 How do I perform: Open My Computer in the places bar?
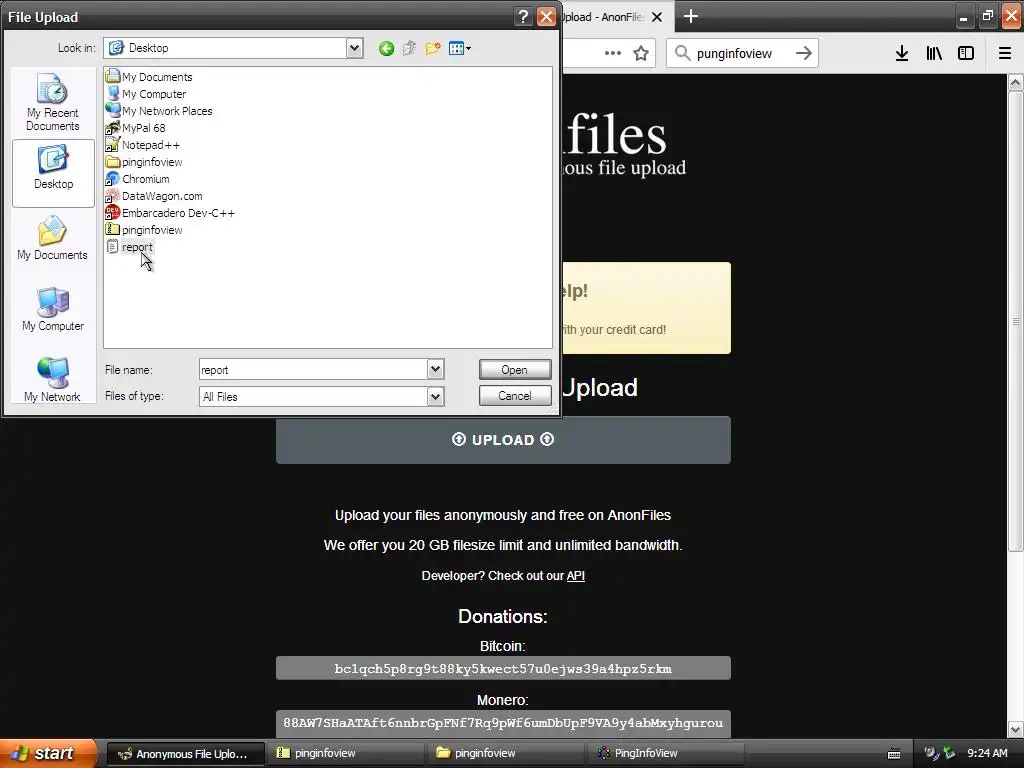(x=53, y=310)
